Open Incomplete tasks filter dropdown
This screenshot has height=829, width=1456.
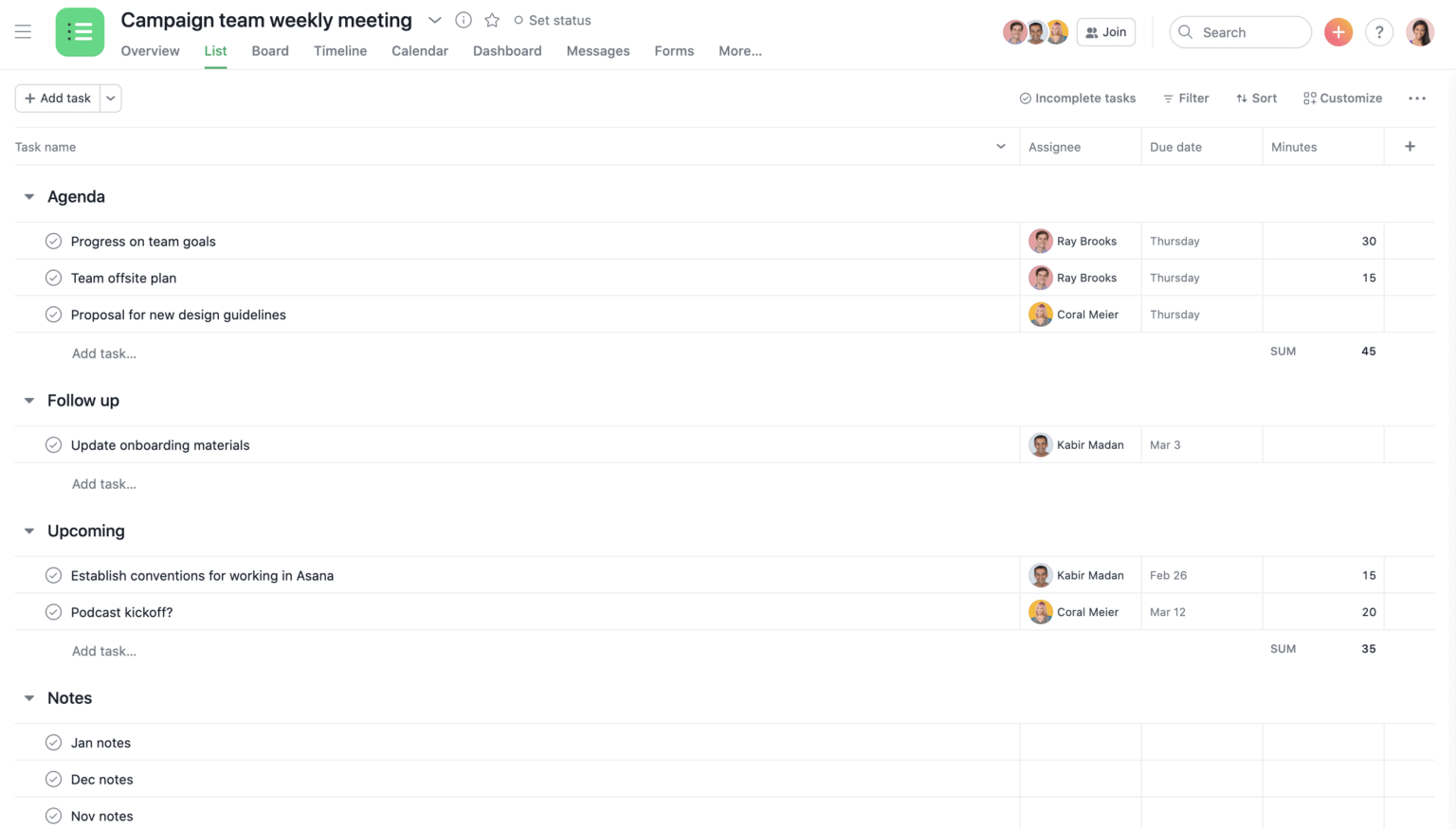pos(1077,99)
